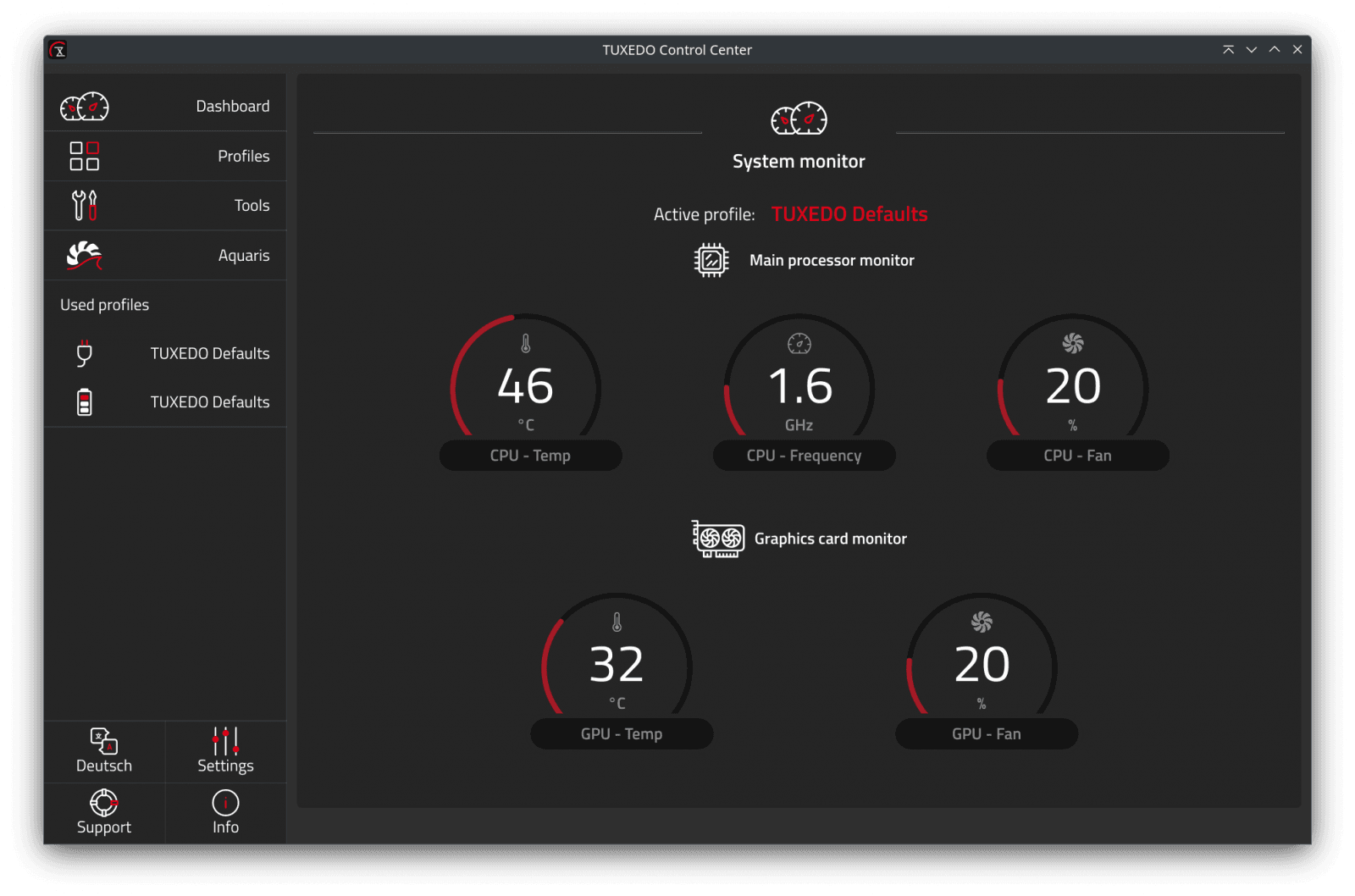Click the 1.6 GHz frequency value

tap(800, 386)
